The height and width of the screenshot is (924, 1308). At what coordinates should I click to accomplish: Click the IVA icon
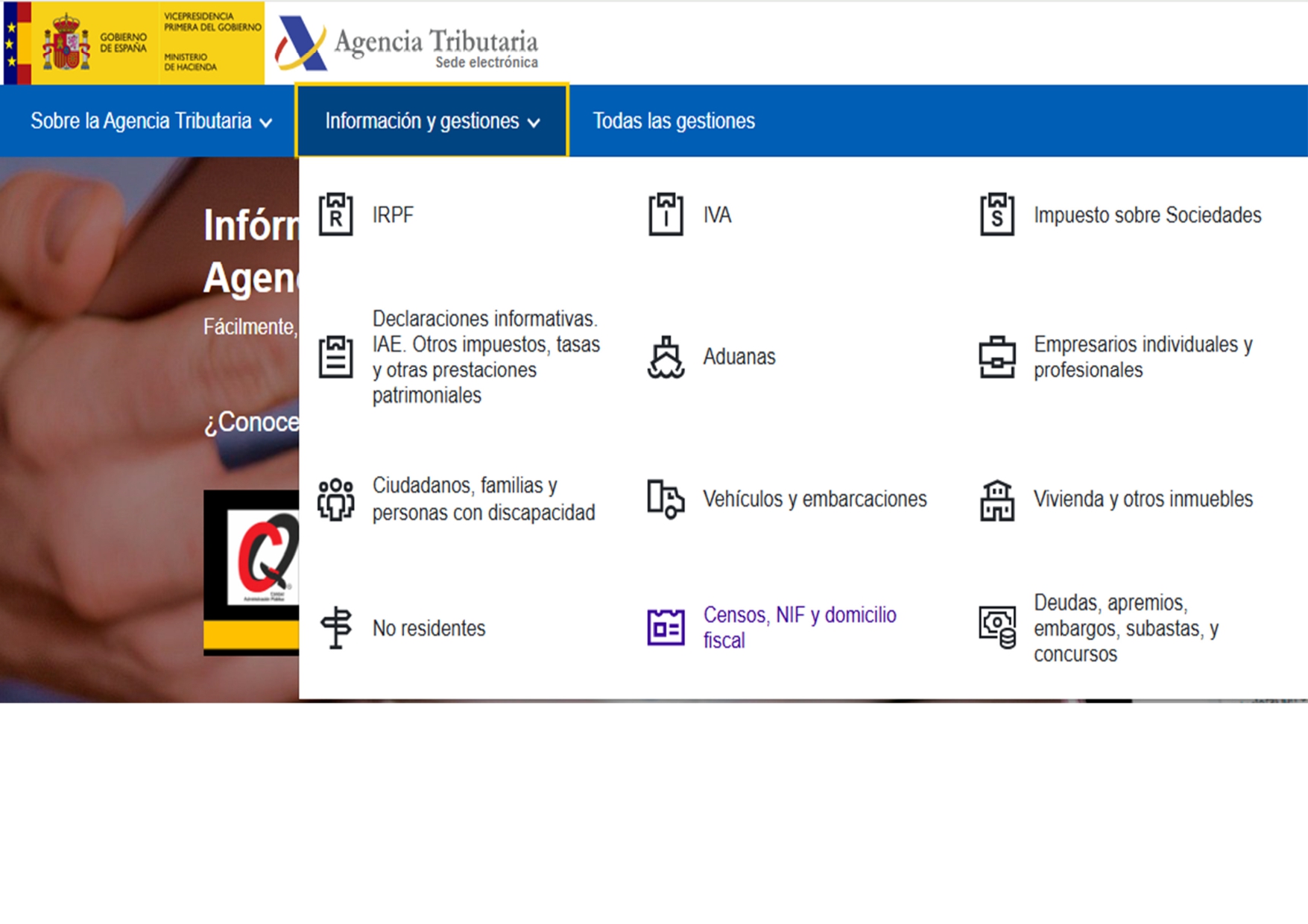coord(666,216)
